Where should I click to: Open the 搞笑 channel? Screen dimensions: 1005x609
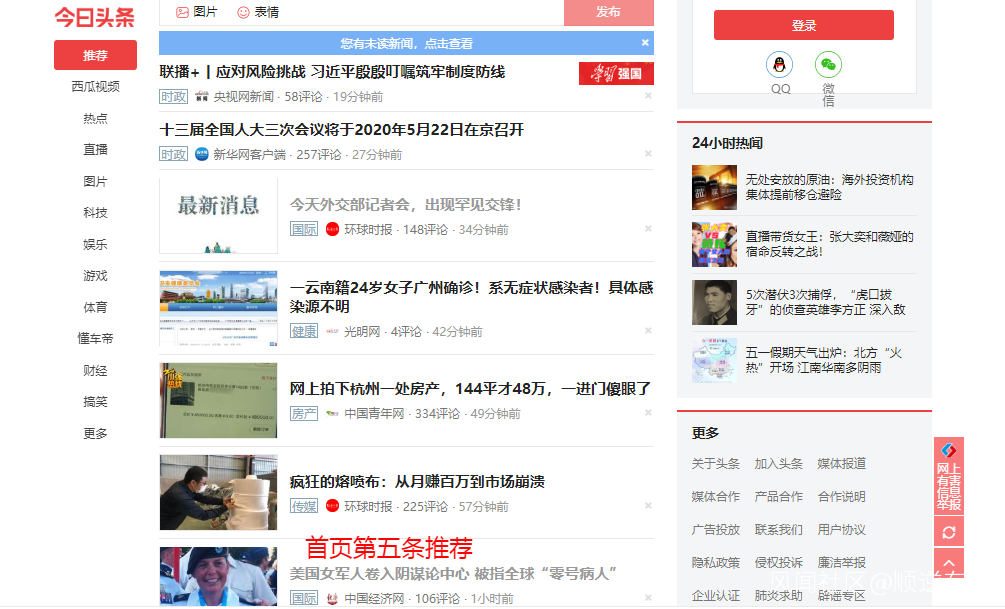coord(95,402)
